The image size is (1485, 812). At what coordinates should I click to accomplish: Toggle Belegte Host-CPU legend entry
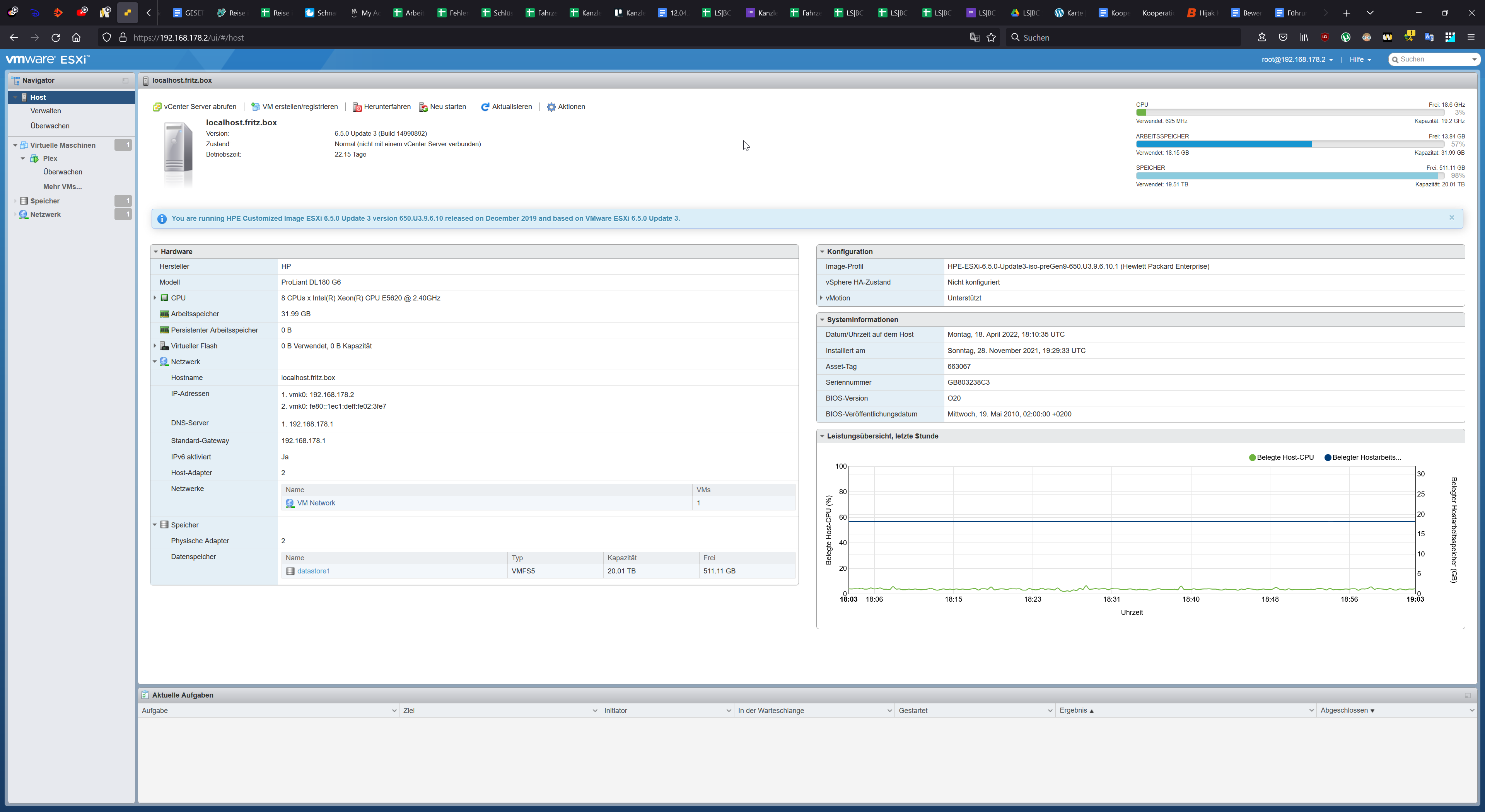click(x=1281, y=457)
